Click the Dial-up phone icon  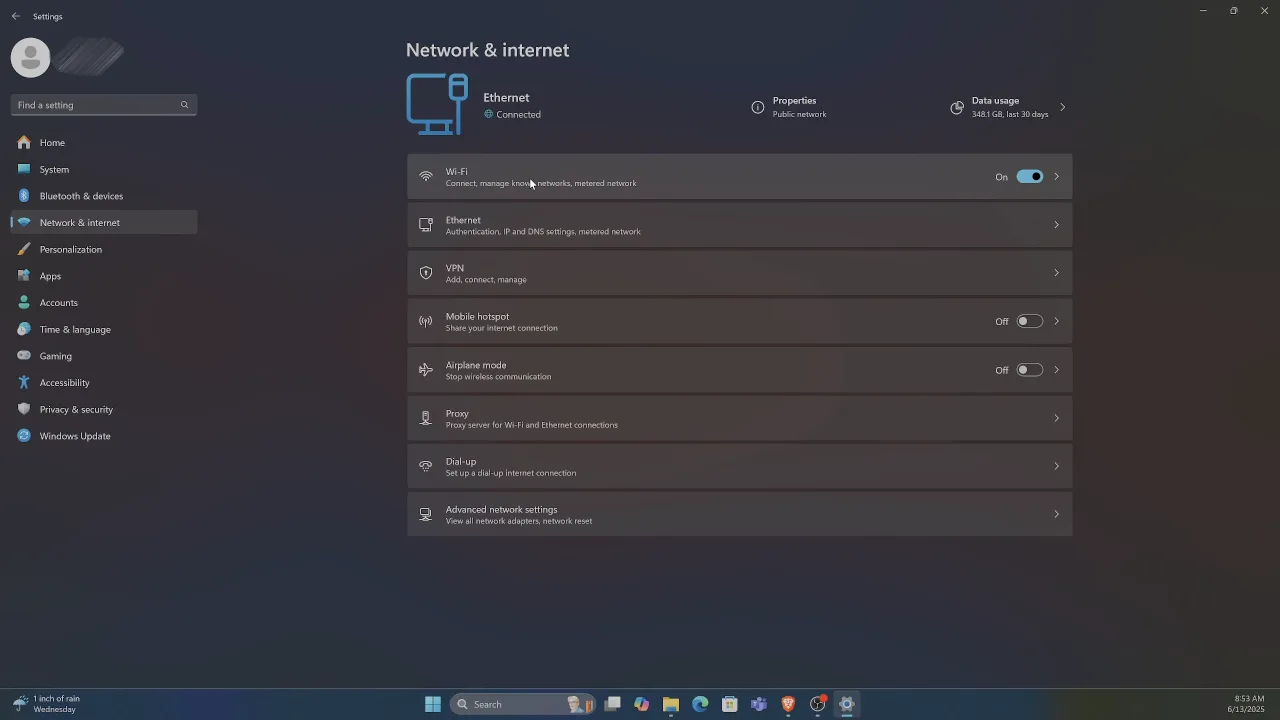click(x=425, y=466)
